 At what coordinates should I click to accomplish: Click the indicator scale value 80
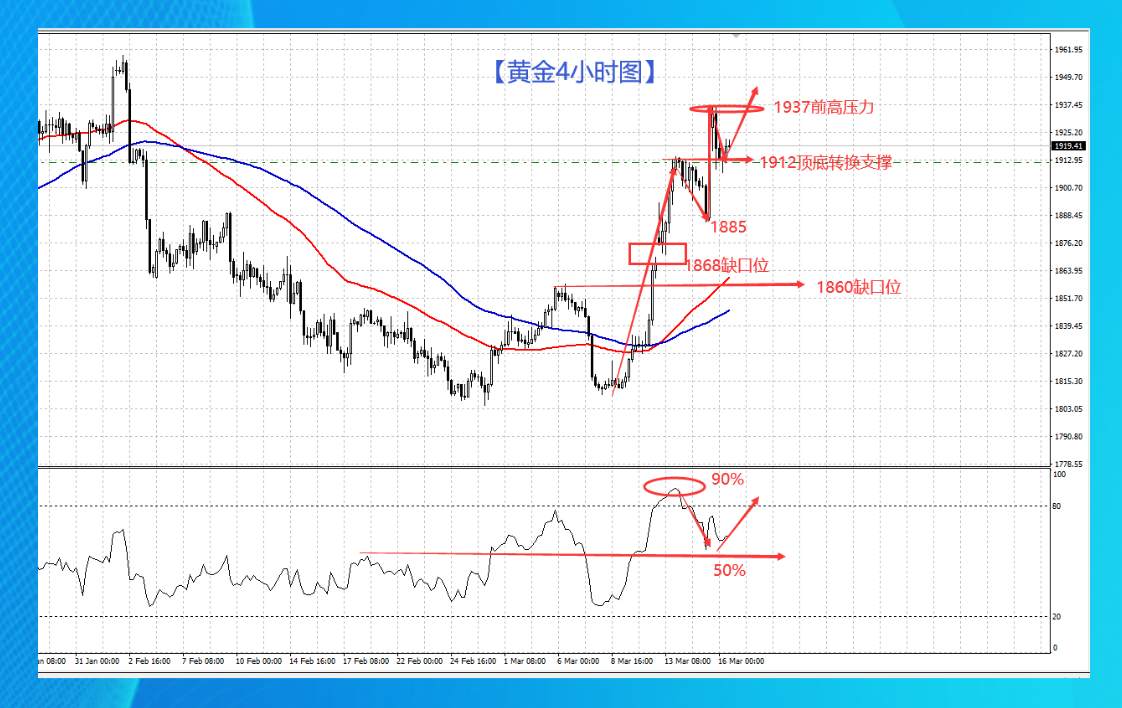click(x=1057, y=506)
